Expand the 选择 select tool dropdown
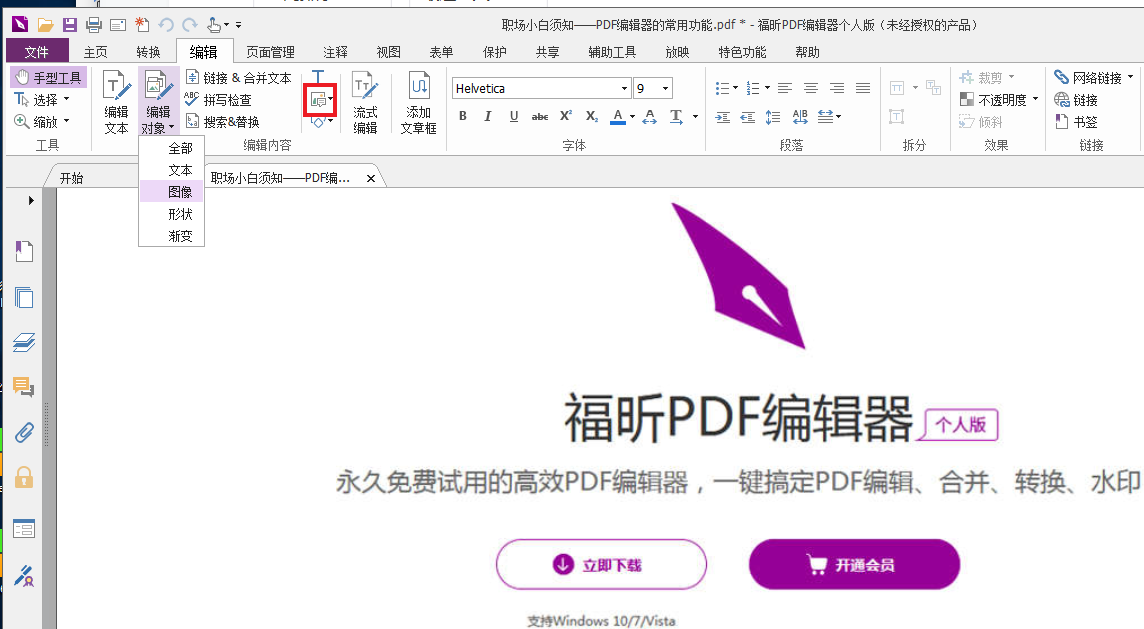This screenshot has height=629, width=1144. point(66,99)
